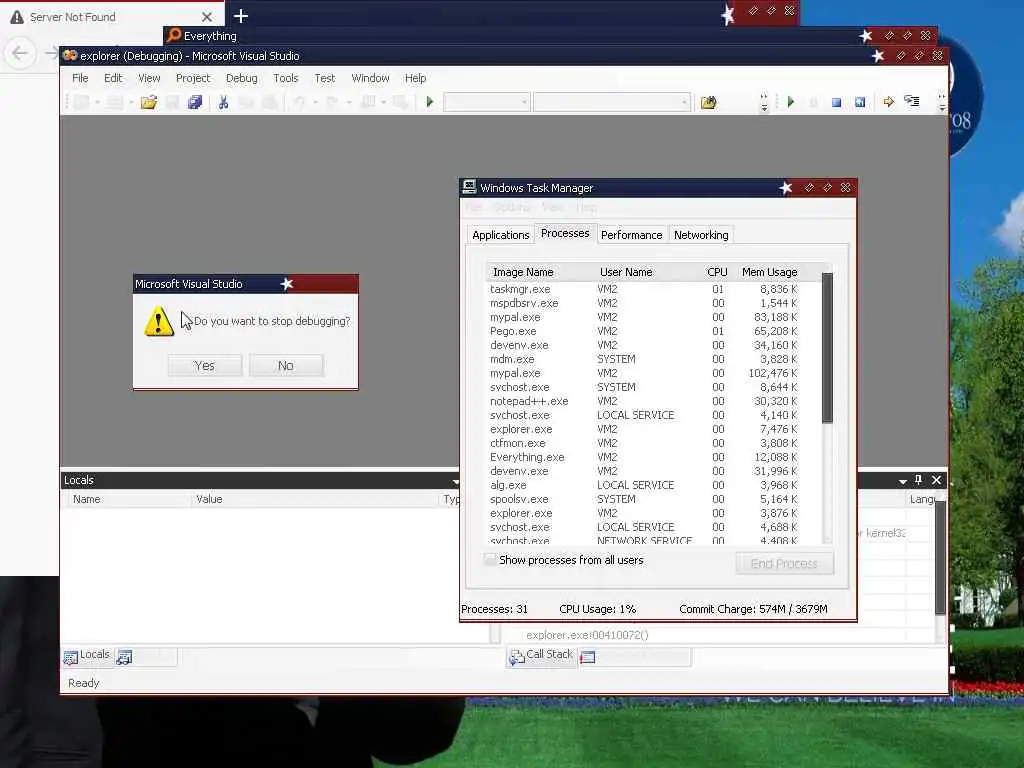The width and height of the screenshot is (1024, 768).
Task: Click Yes to stop debugging
Action: [x=204, y=366]
